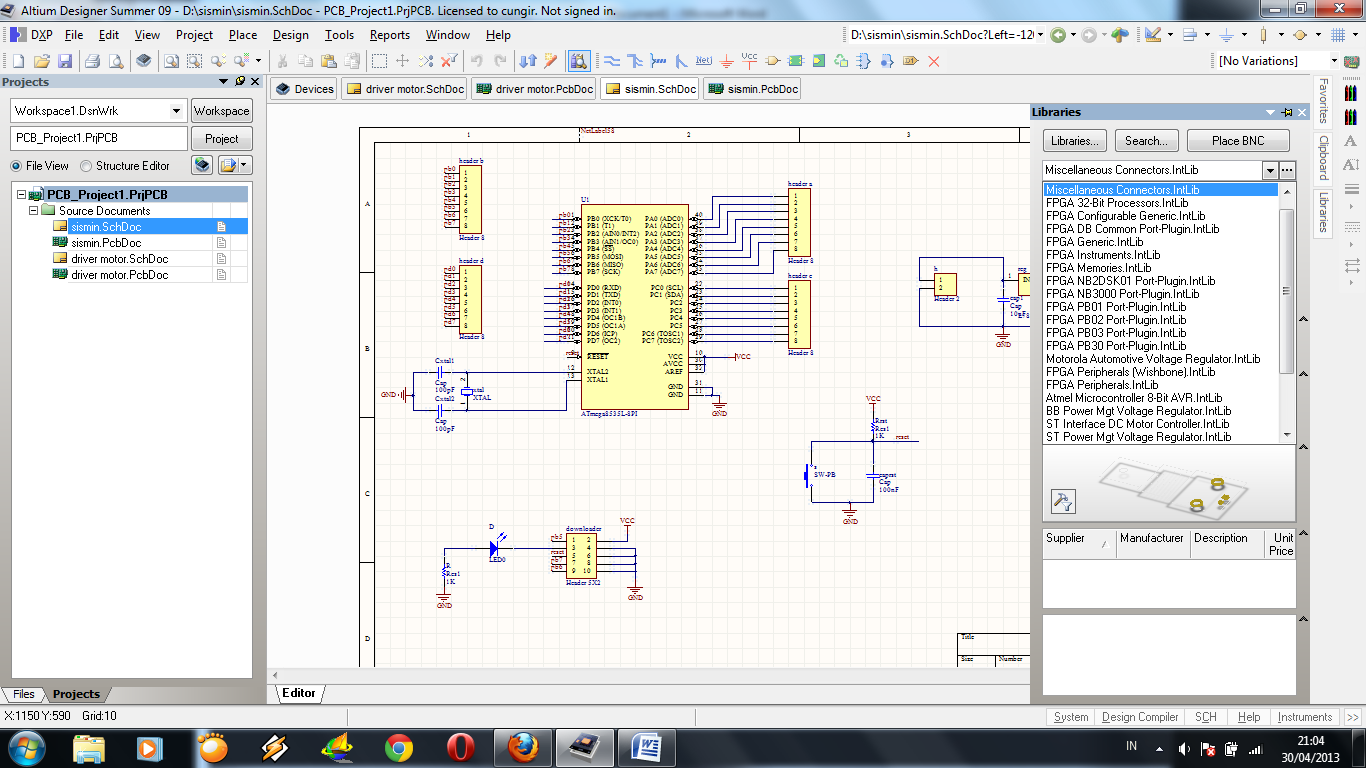
Task: Switch to Structure Editor mode
Action: [x=88, y=165]
